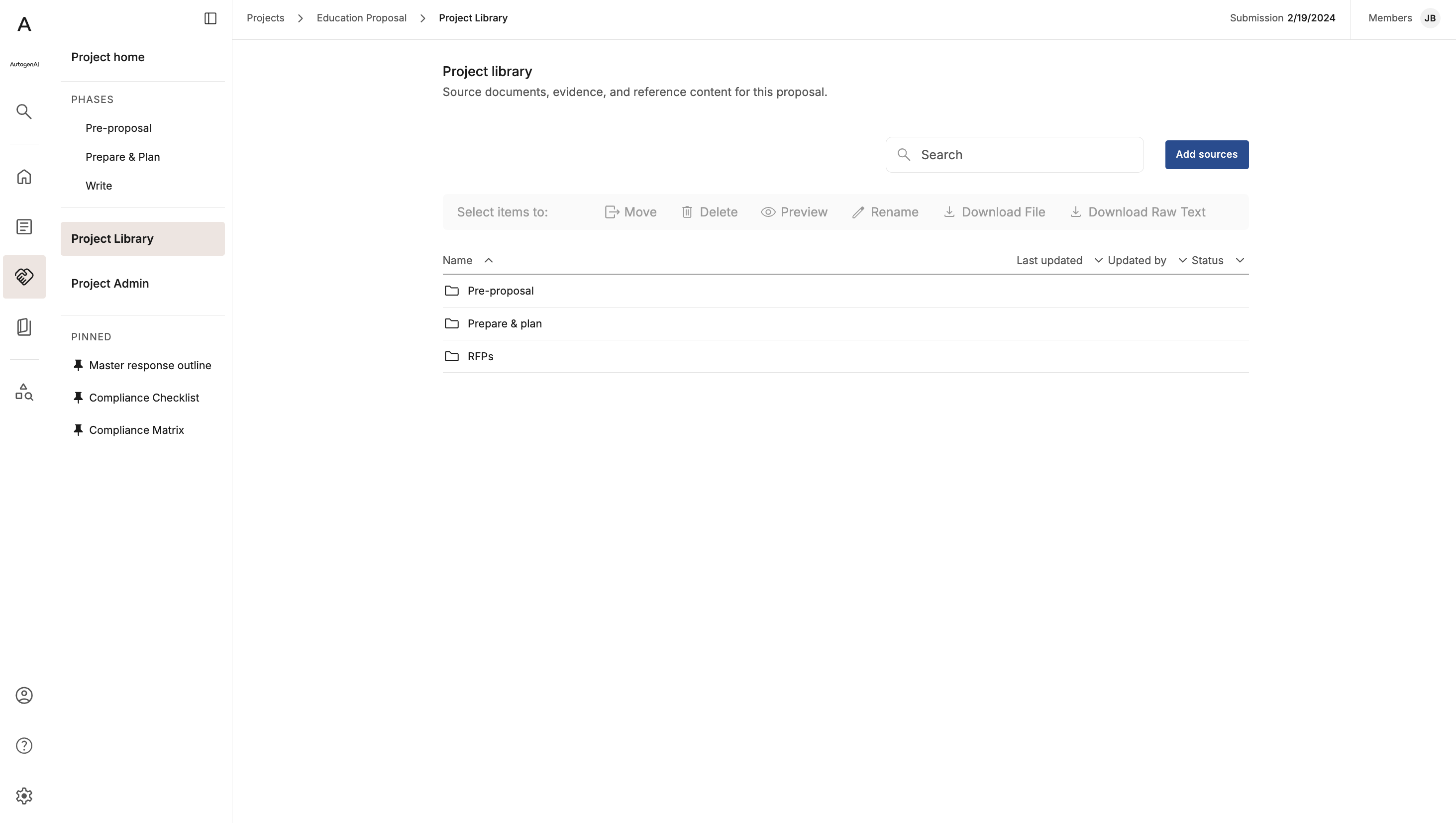The width and height of the screenshot is (1456, 823).
Task: Click Download Raw Text action
Action: pyautogui.click(x=1138, y=212)
